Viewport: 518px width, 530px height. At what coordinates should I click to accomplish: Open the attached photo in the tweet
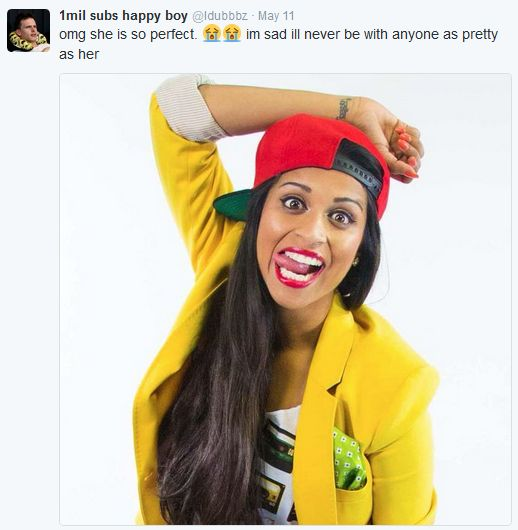[285, 299]
